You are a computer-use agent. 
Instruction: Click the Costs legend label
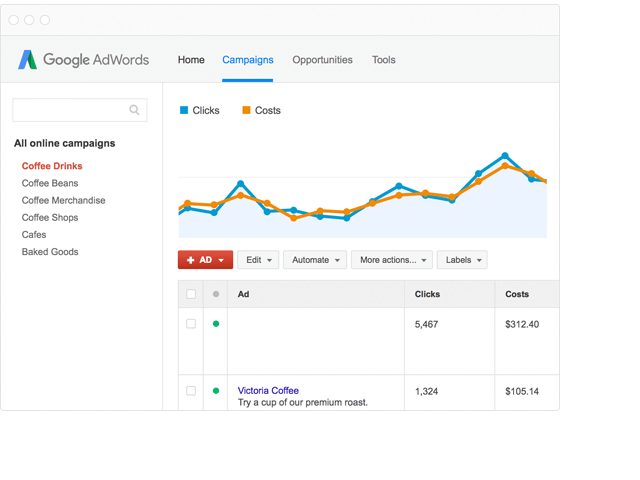pyautogui.click(x=268, y=110)
